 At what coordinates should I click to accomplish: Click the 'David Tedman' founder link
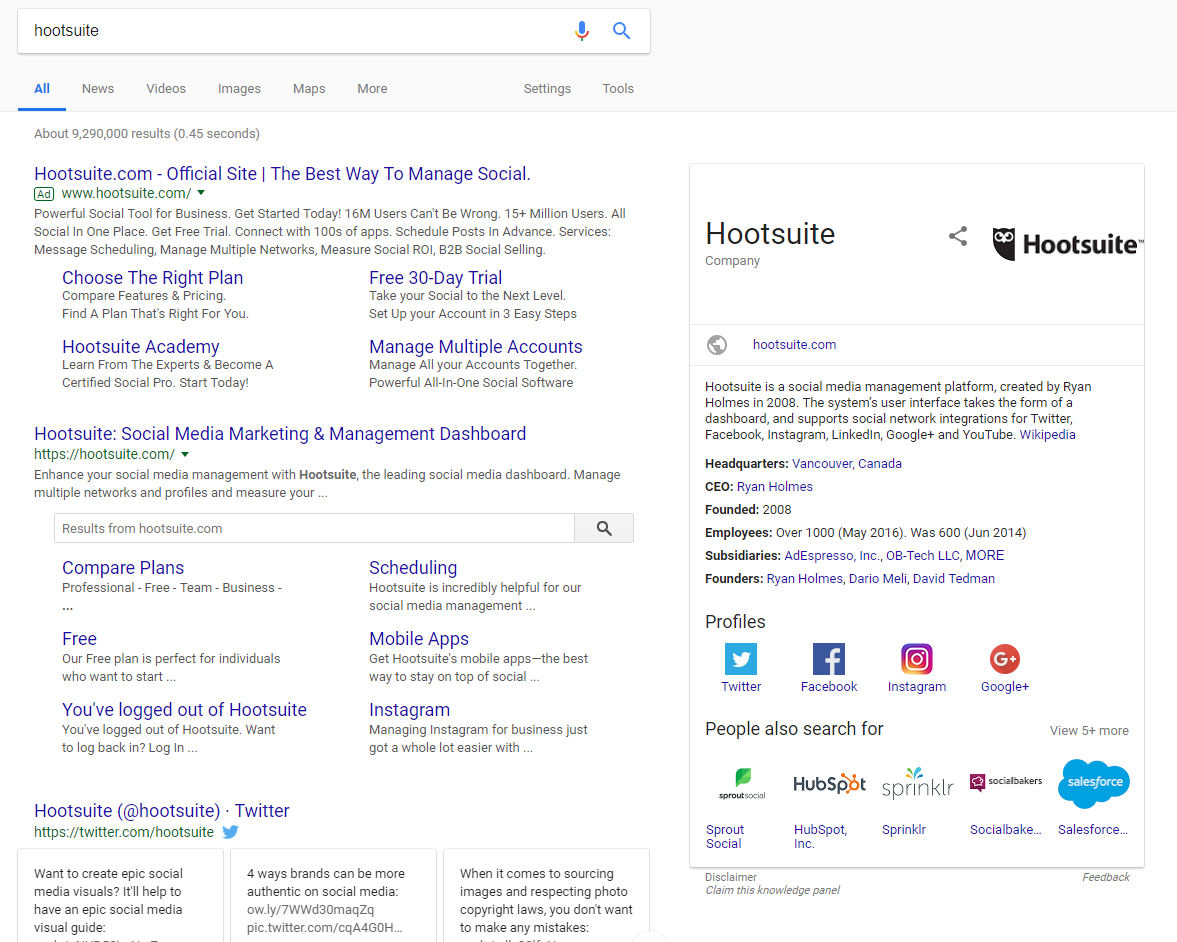point(954,579)
